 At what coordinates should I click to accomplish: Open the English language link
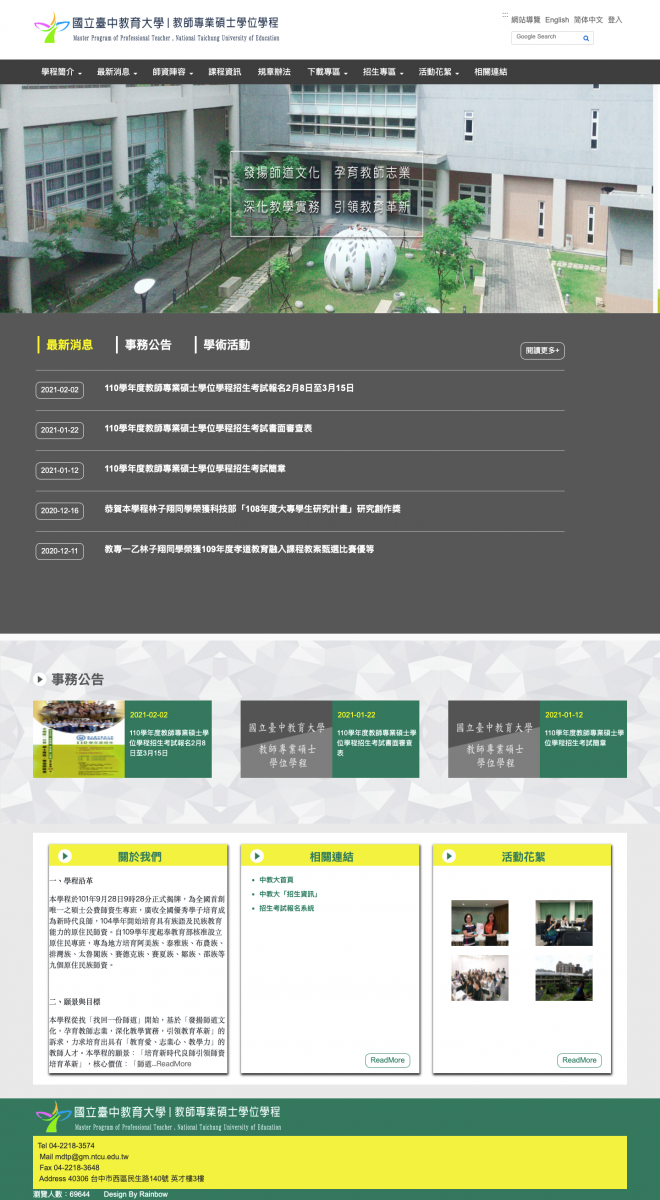(557, 20)
